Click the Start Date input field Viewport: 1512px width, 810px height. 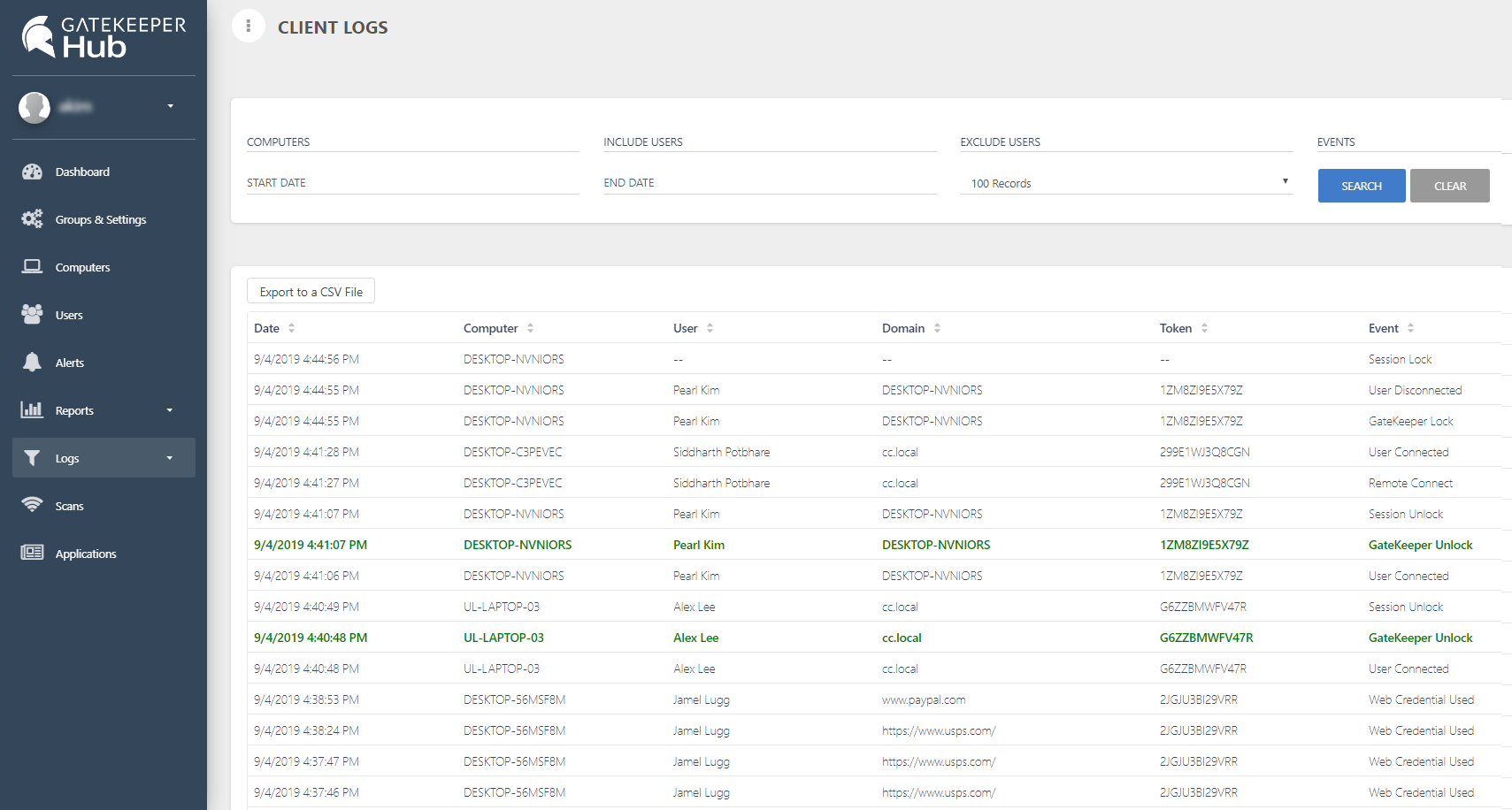(412, 183)
